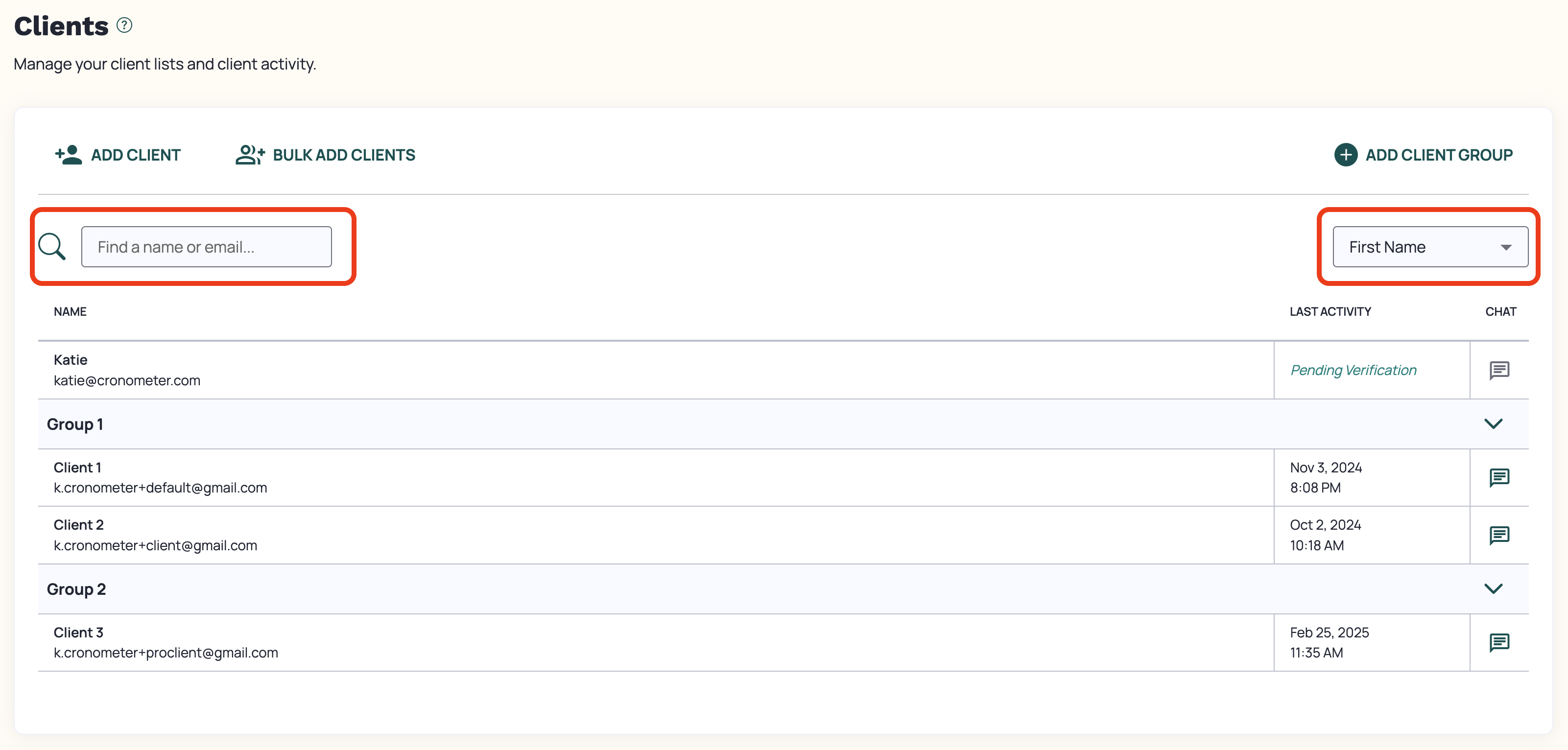Click the ADD CLIENT button label
This screenshot has width=1568, height=750.
(x=136, y=155)
